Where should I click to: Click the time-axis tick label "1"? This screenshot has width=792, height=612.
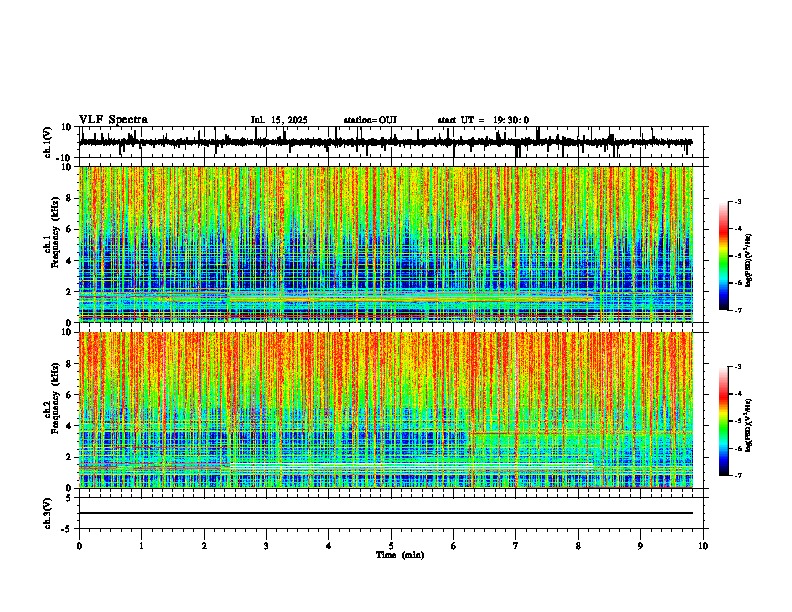pos(141,546)
